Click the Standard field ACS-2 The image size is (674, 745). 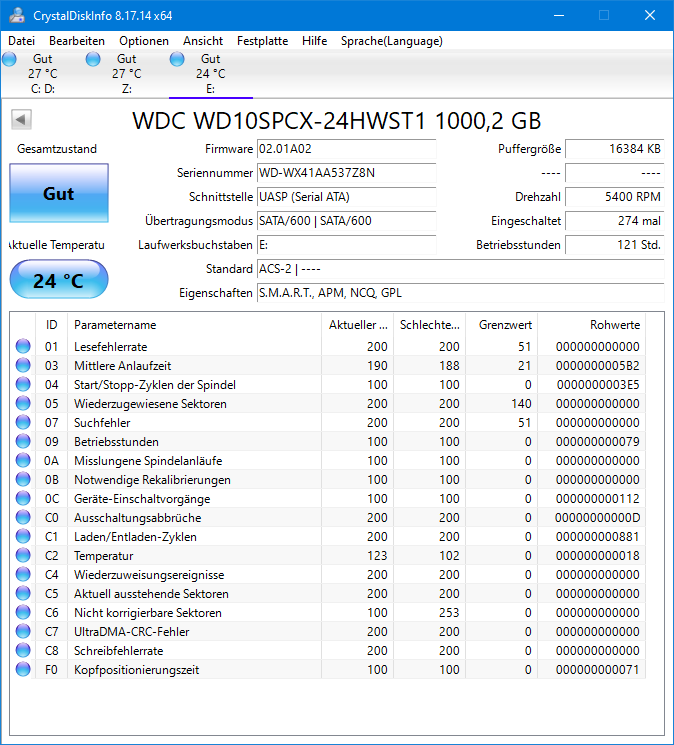coord(460,269)
